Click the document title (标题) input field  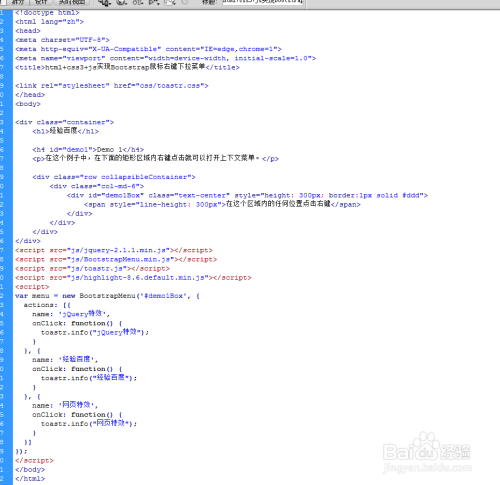263,2
